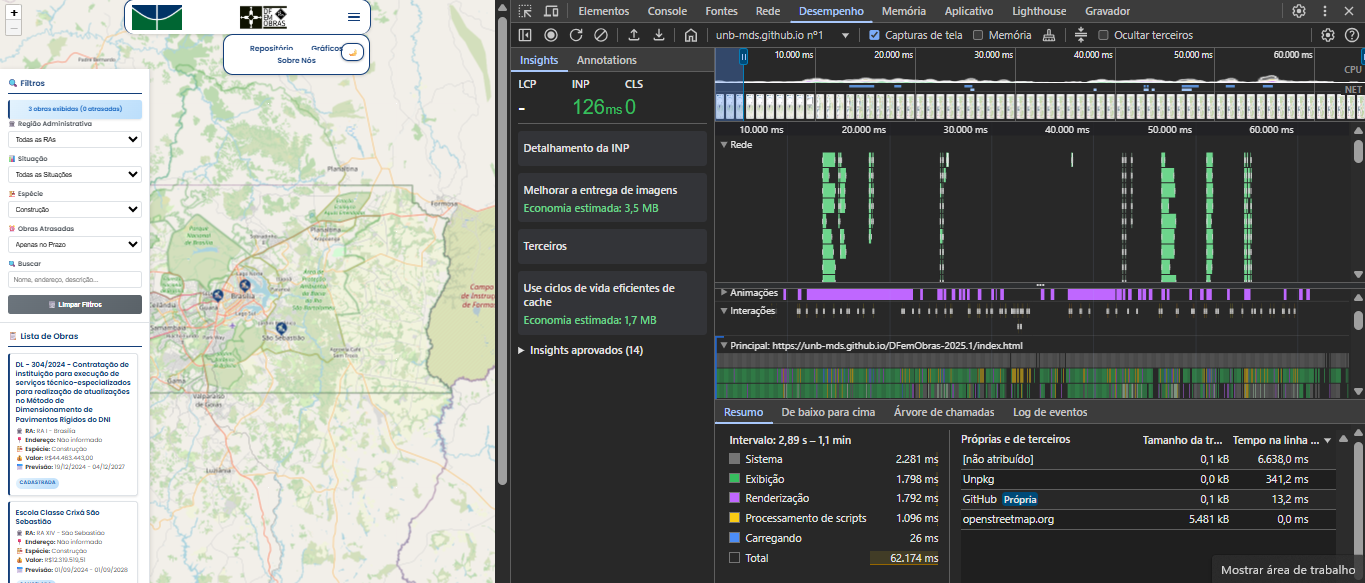
Task: Click the collect garbage broom icon
Action: tap(1048, 35)
